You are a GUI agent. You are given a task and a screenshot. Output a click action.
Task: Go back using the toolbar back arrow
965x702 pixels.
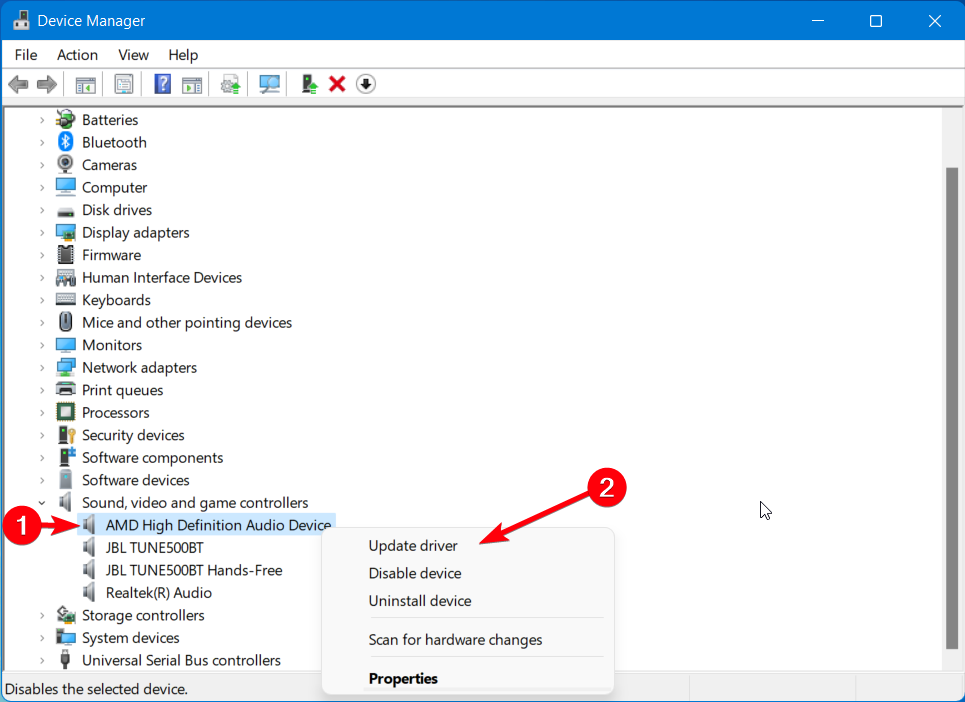18,84
